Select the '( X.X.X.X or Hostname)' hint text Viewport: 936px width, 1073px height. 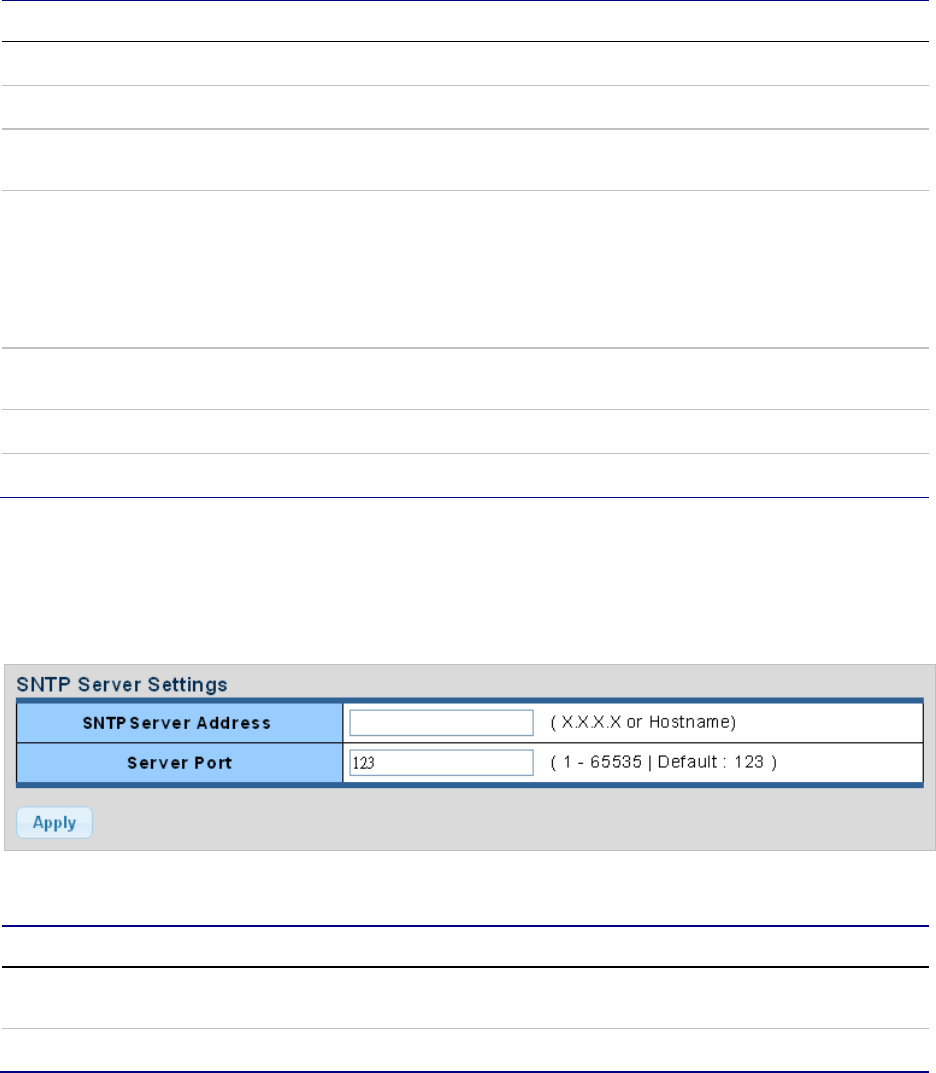tap(643, 722)
